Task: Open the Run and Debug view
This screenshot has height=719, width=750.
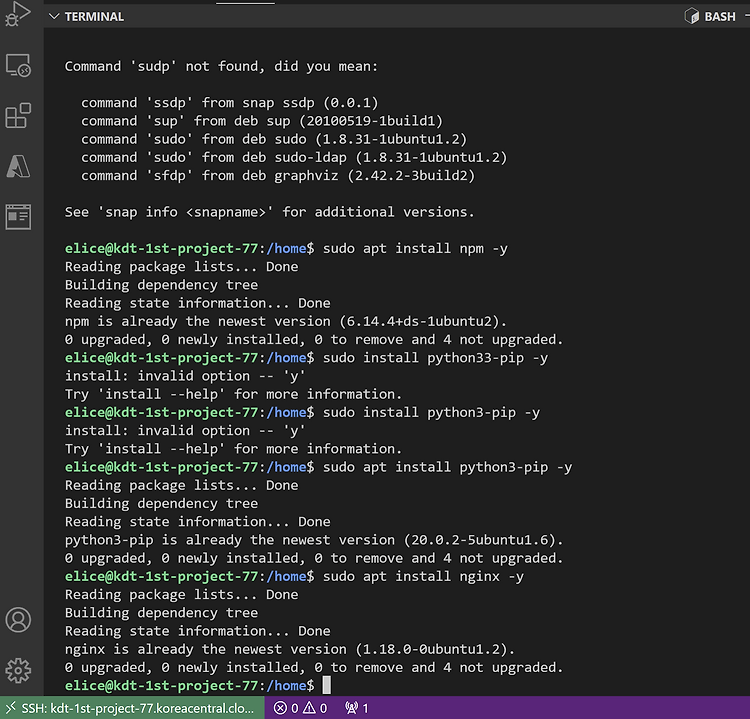Action: pyautogui.click(x=18, y=14)
